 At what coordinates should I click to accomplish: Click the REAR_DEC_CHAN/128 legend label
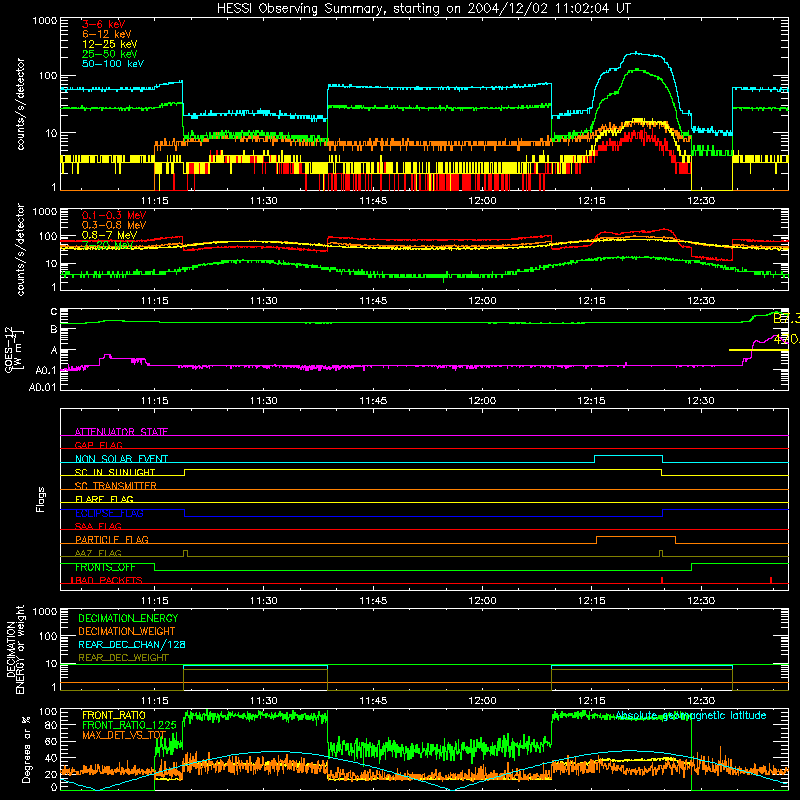point(132,644)
